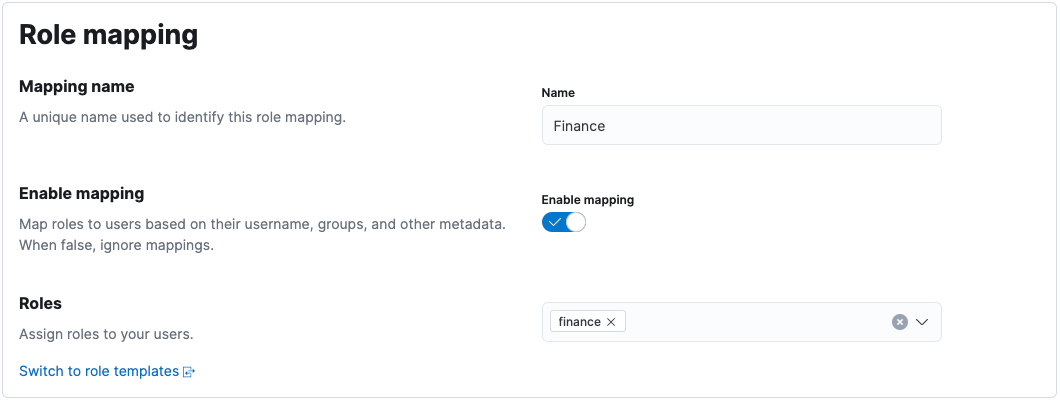Click the Roles section heading
This screenshot has height=400, width=1060.
pyautogui.click(x=41, y=303)
